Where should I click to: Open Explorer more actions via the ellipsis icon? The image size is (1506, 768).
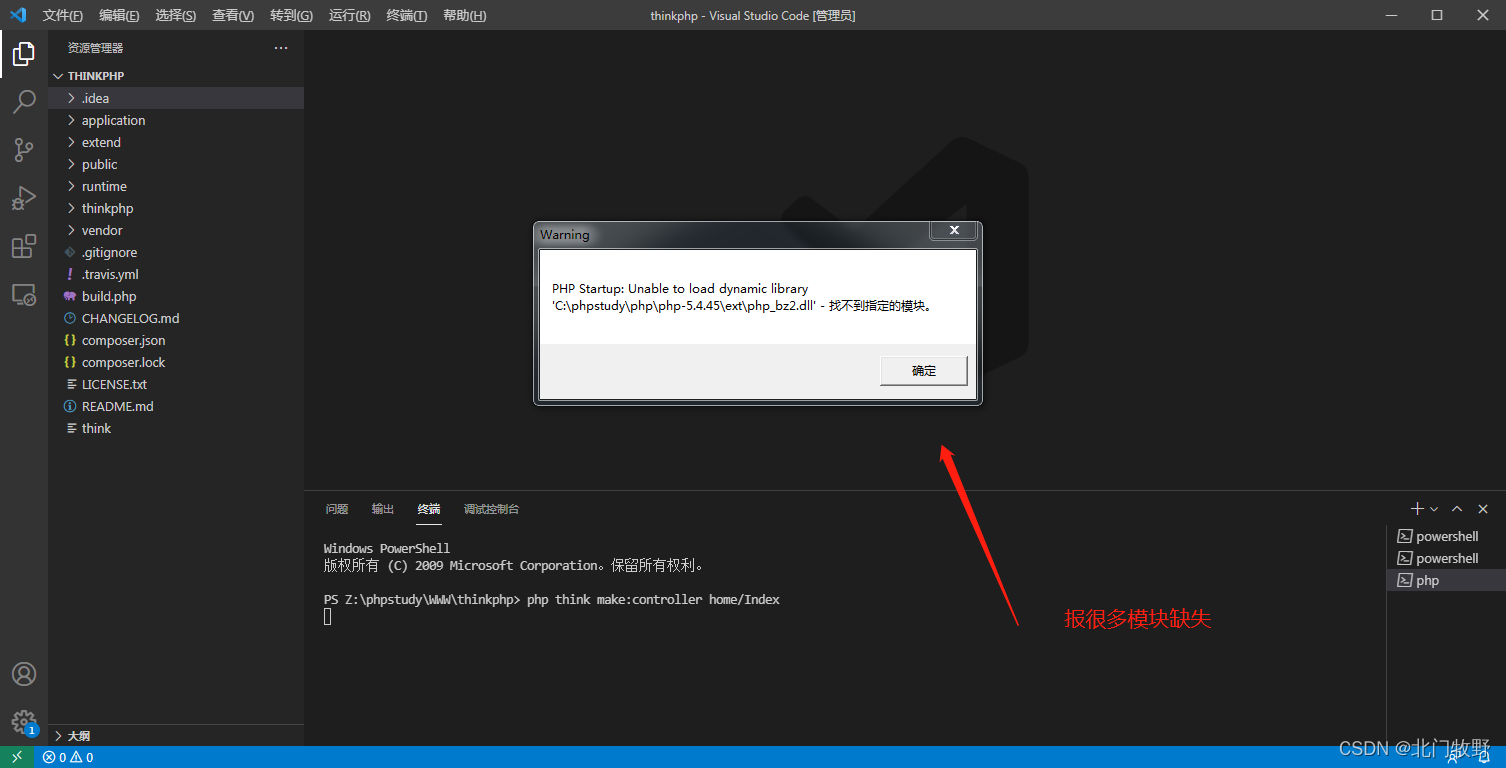[x=280, y=47]
